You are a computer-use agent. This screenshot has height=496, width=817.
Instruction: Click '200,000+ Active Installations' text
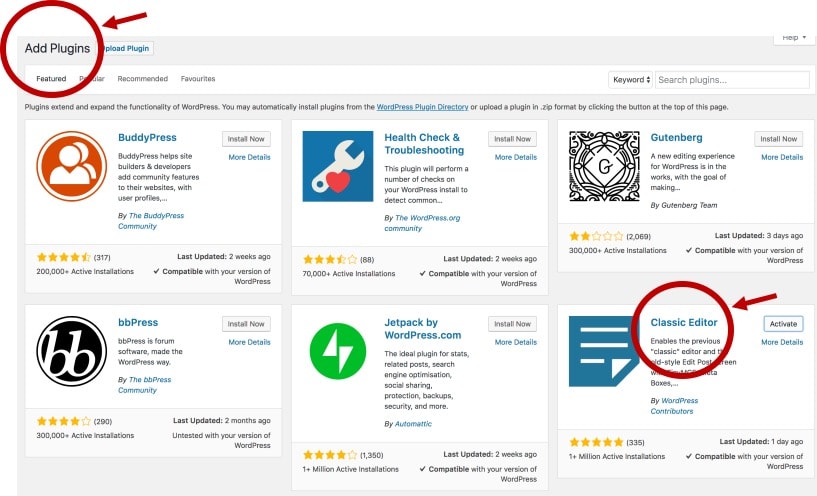pyautogui.click(x=85, y=271)
